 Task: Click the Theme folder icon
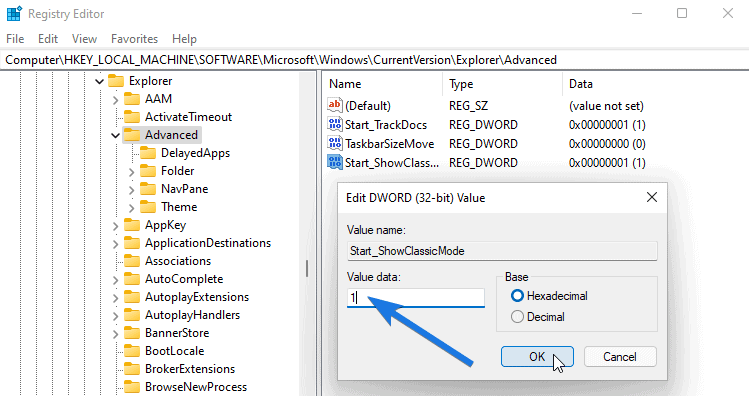pos(148,207)
